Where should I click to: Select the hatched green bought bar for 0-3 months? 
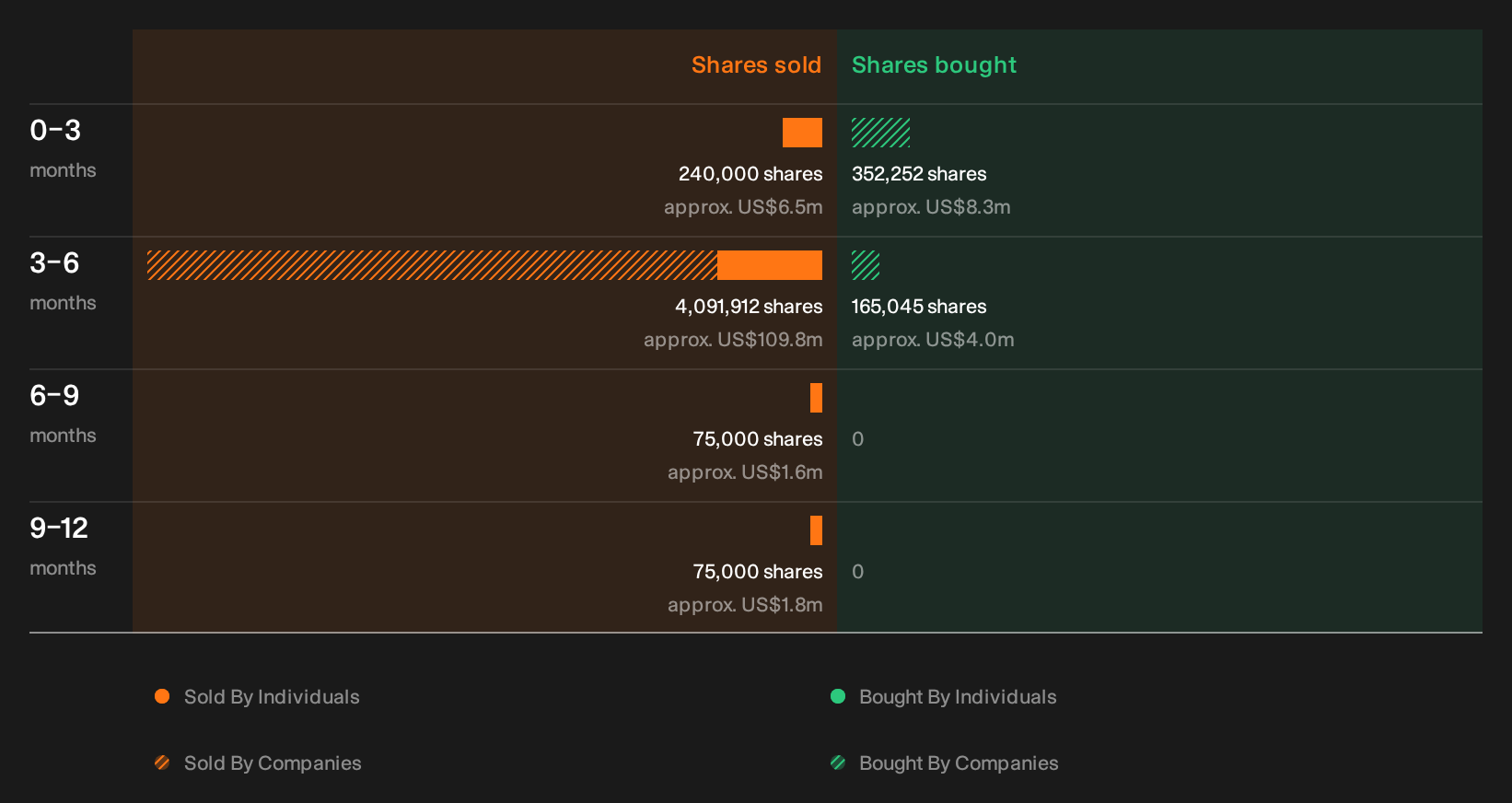pyautogui.click(x=881, y=133)
